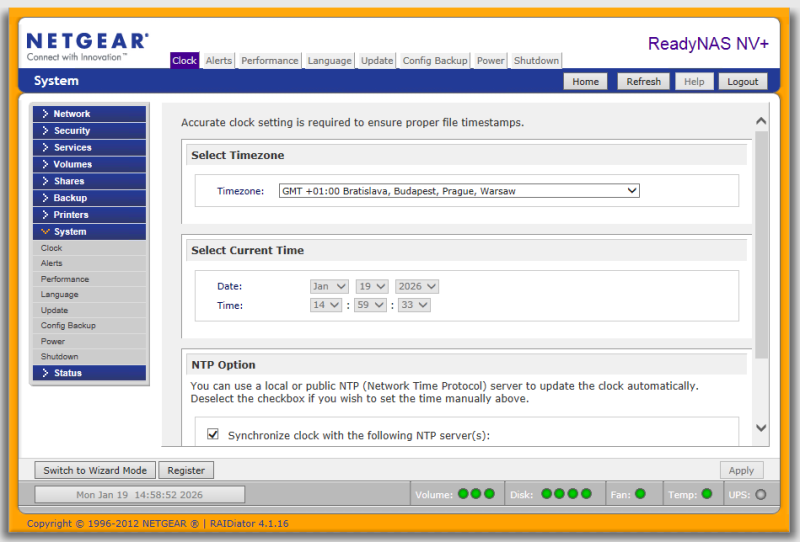Expand the Shares menu section
Screen dimensions: 800x542
point(89,181)
